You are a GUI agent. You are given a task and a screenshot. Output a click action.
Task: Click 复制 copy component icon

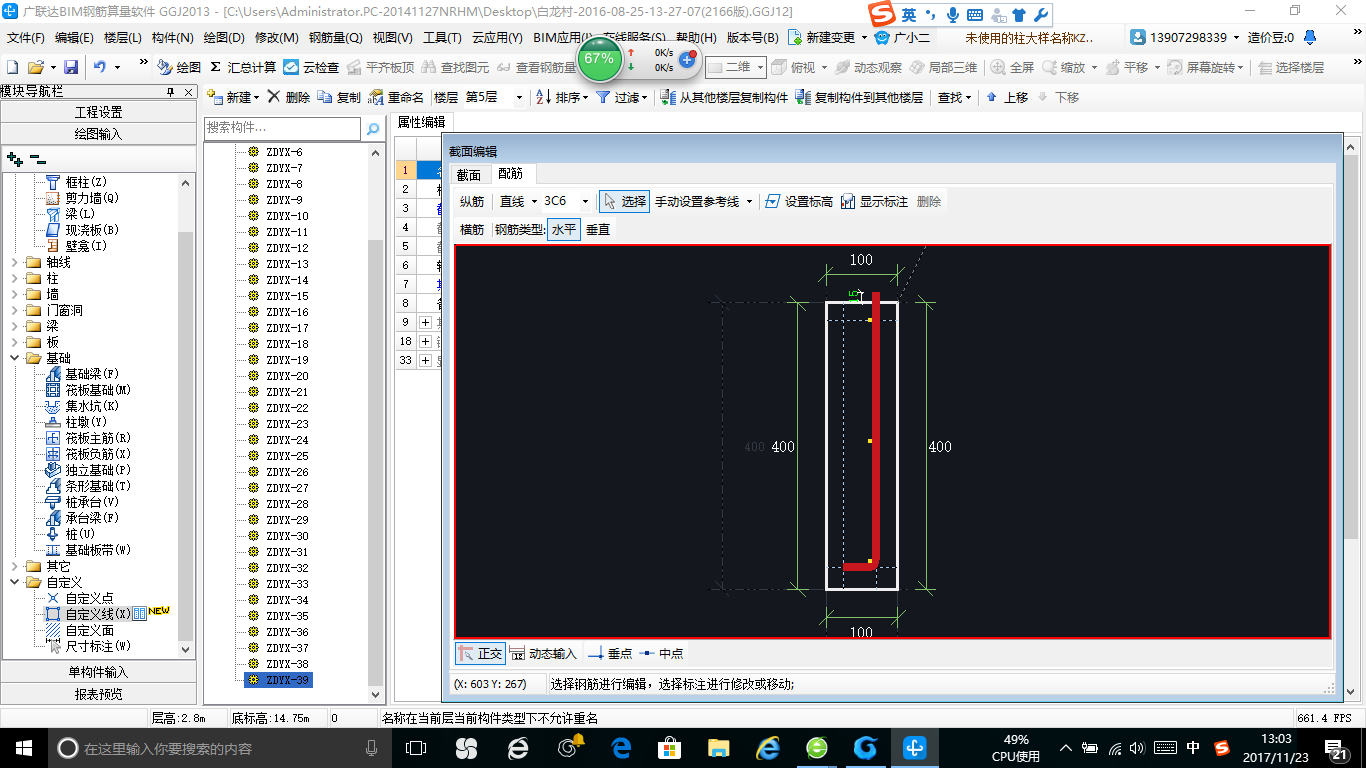340,97
